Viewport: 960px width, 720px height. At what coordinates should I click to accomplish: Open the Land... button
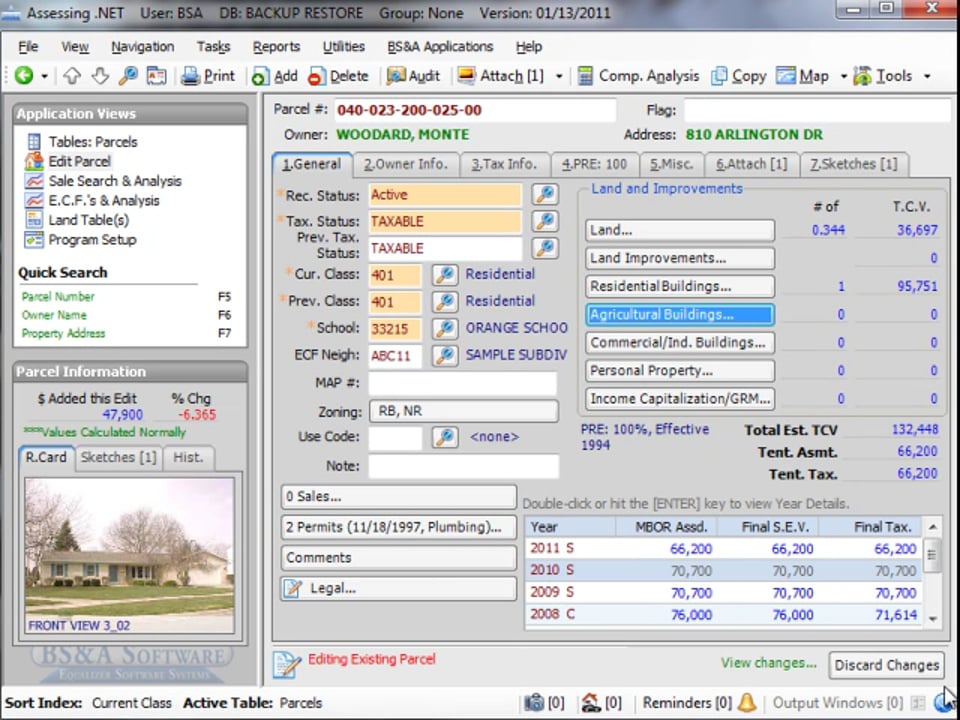680,230
